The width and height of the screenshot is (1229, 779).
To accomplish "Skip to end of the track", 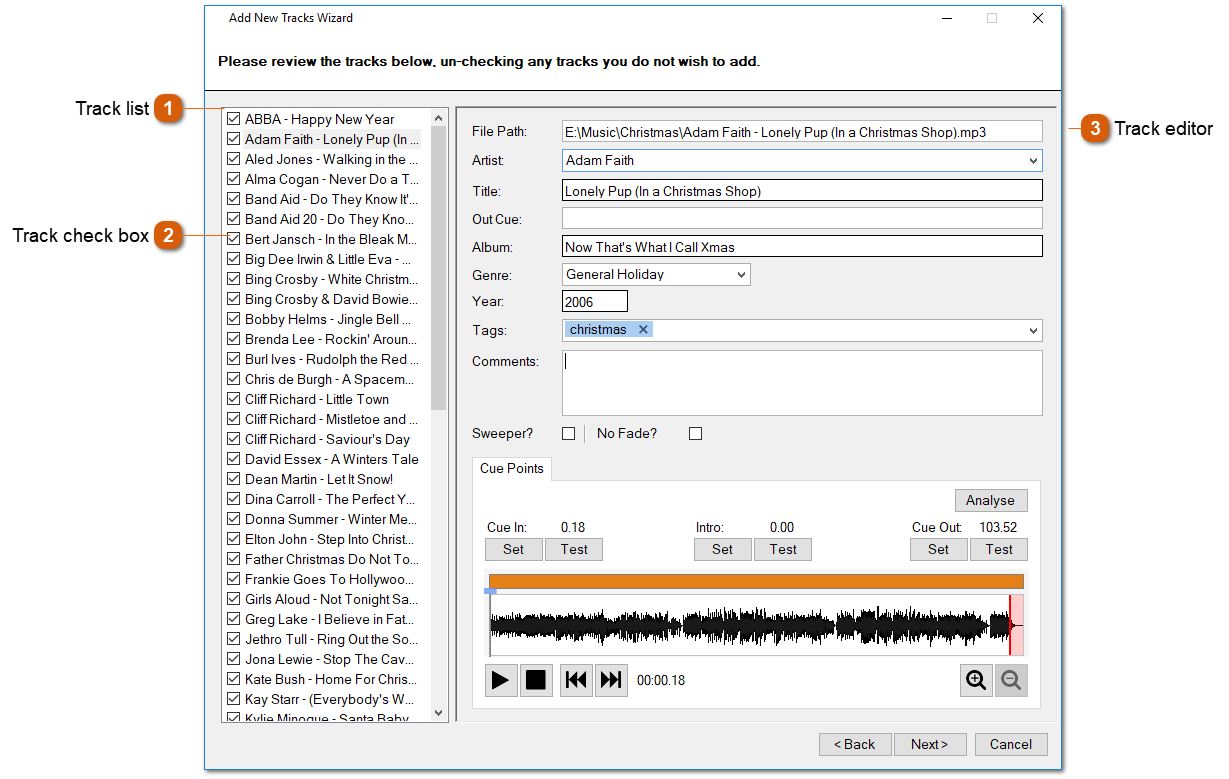I will coord(611,680).
